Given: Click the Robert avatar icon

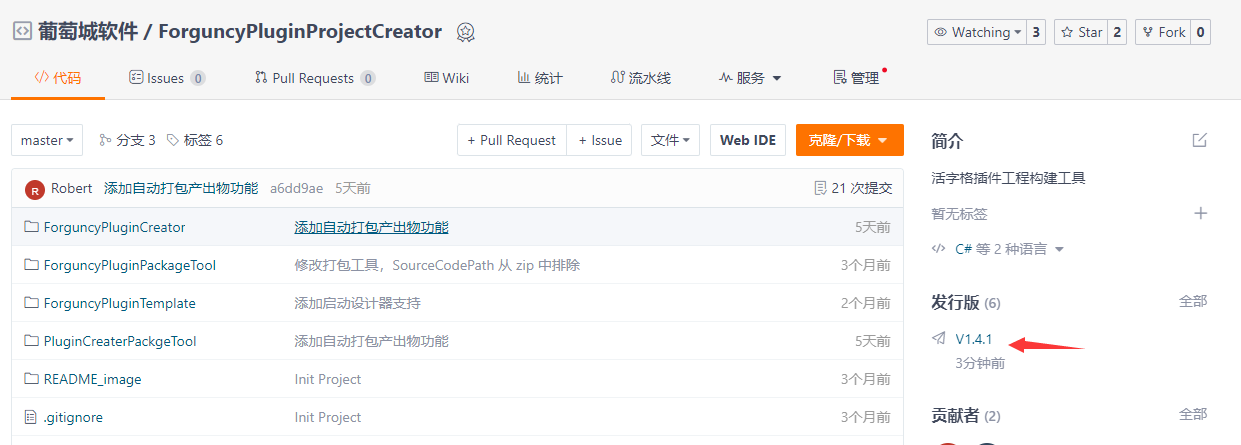Looking at the screenshot, I should tap(35, 189).
